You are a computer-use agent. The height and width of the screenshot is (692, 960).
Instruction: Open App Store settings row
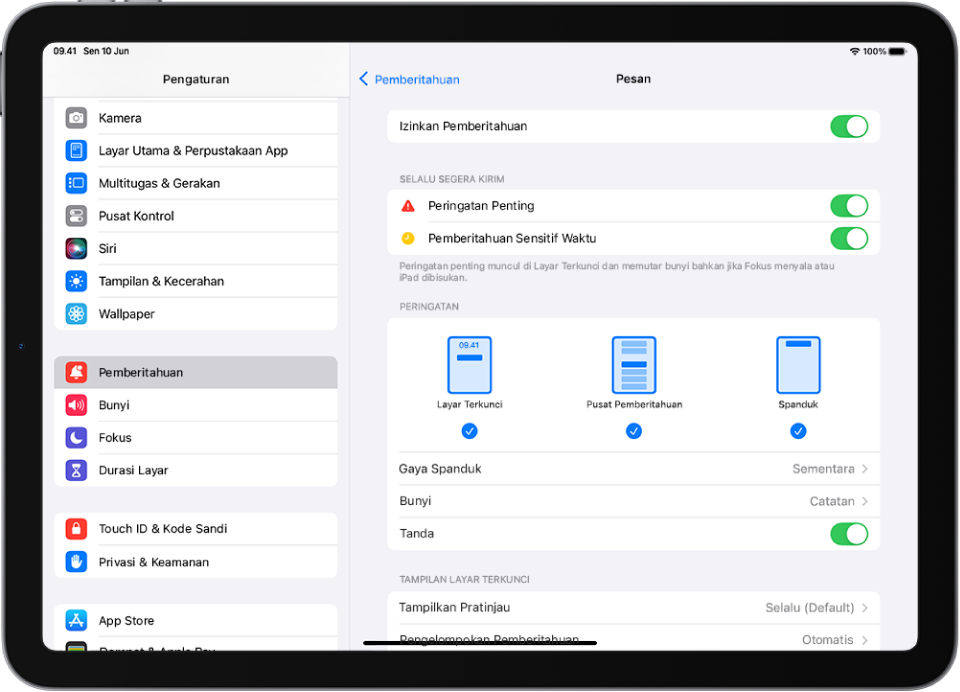tap(196, 620)
